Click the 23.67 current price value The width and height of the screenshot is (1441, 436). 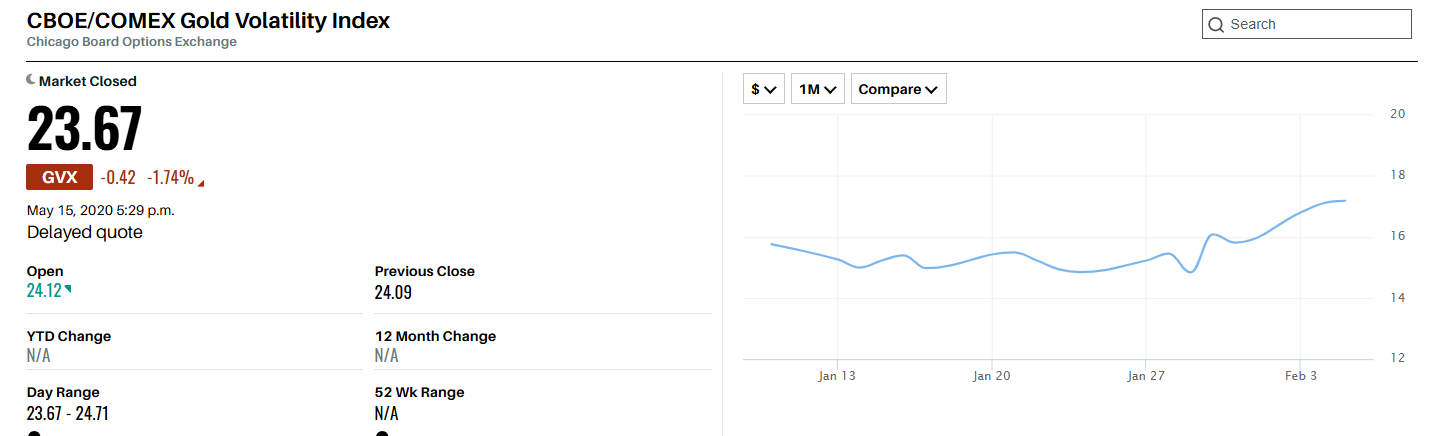coord(85,130)
